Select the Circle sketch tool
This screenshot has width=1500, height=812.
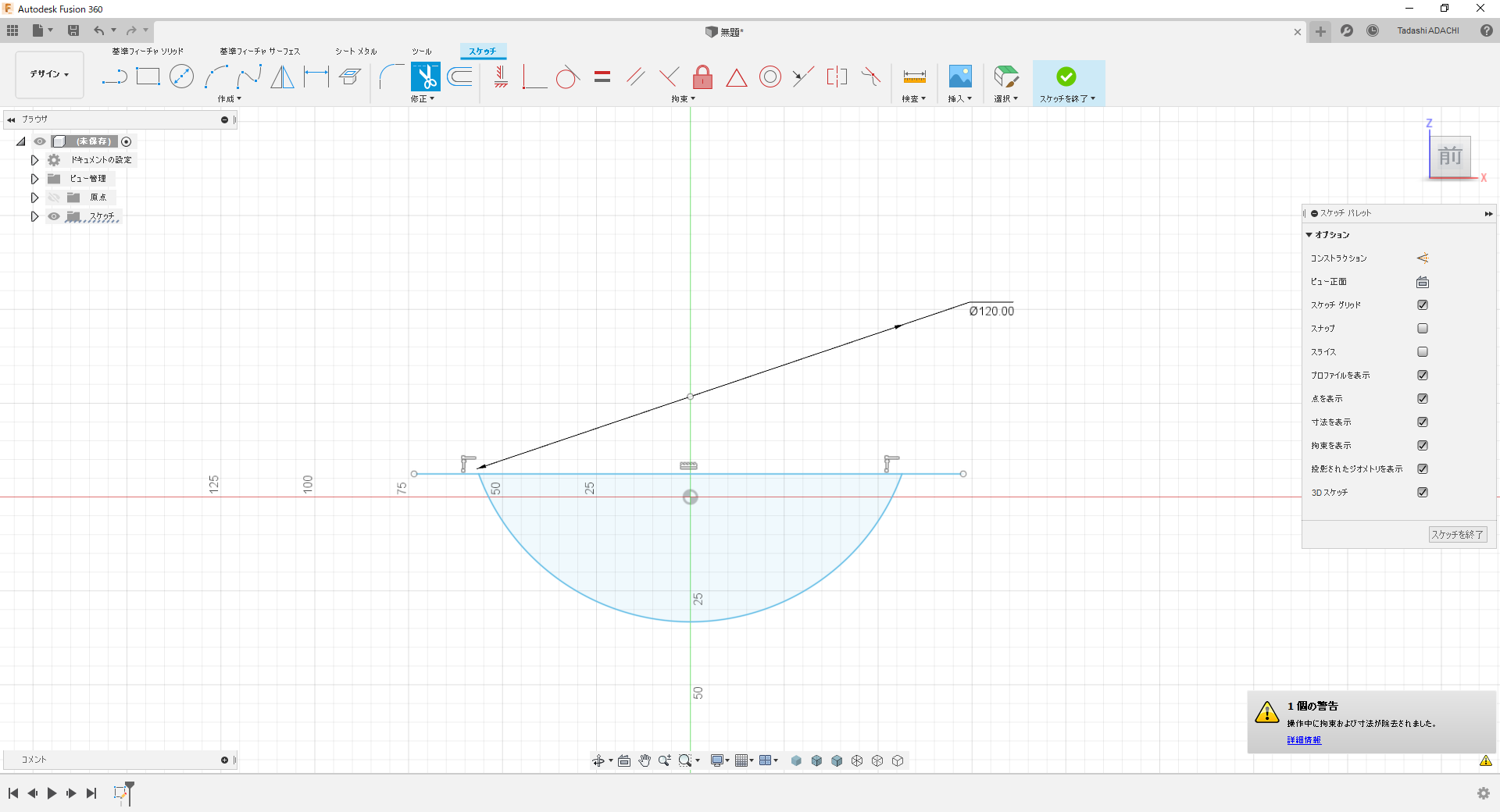point(181,77)
